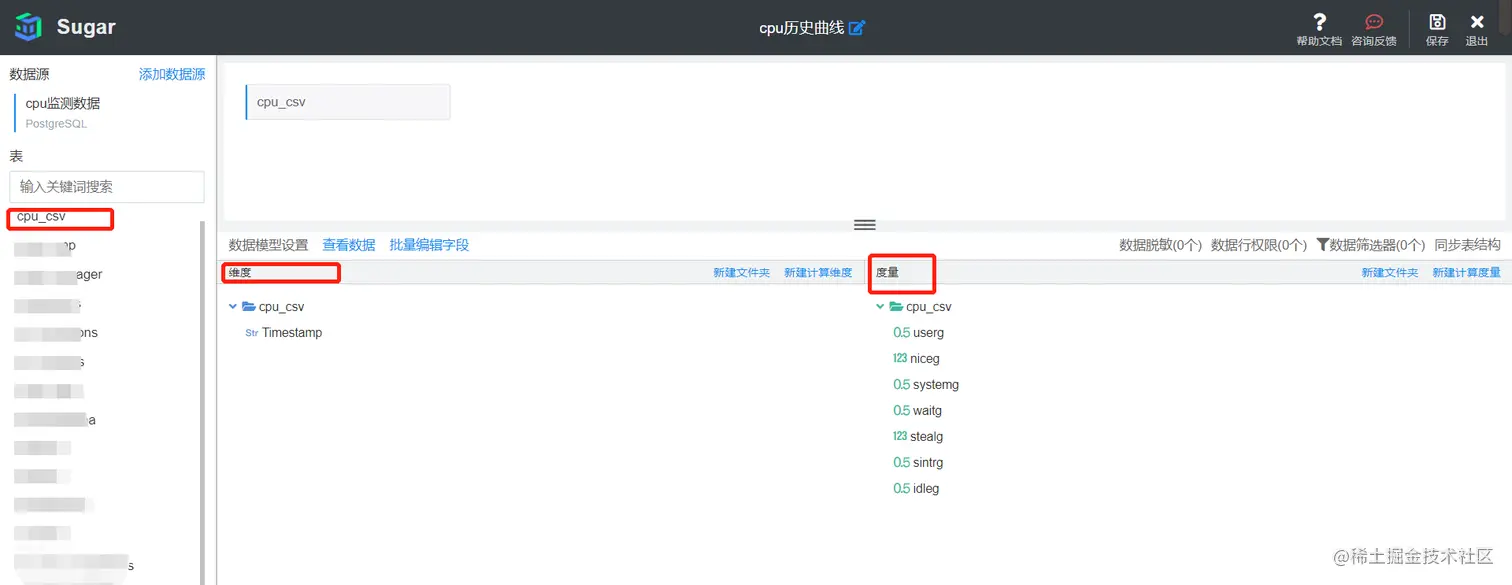Image resolution: width=1512 pixels, height=585 pixels.
Task: Select the userg measure field
Action: click(929, 333)
